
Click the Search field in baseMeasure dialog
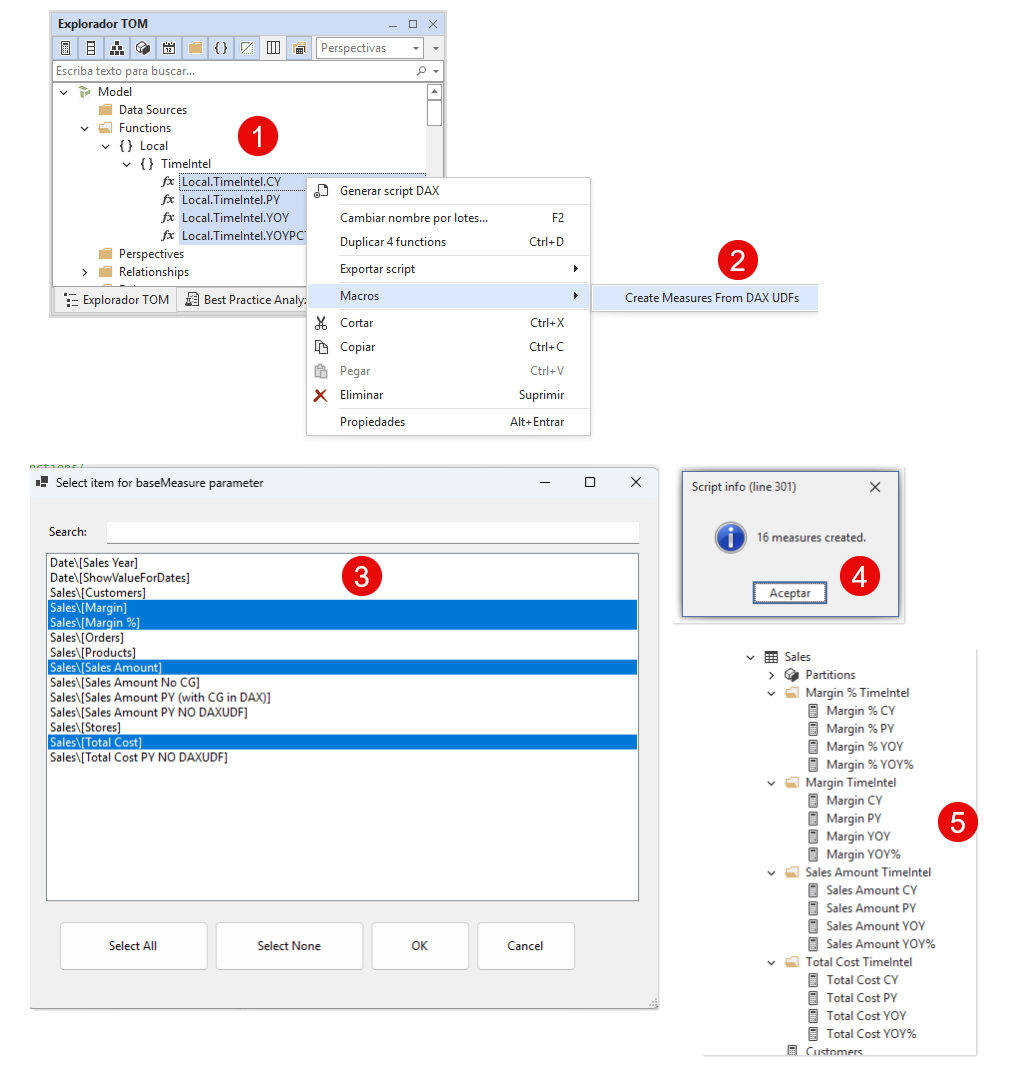(x=373, y=532)
